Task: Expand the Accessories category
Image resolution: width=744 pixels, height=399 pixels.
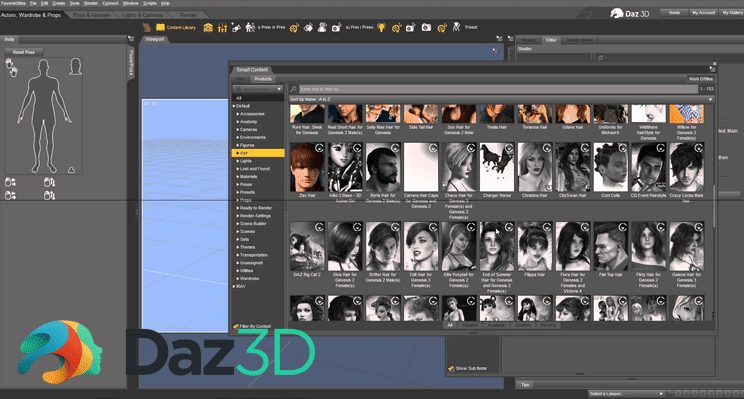Action: 238,114
